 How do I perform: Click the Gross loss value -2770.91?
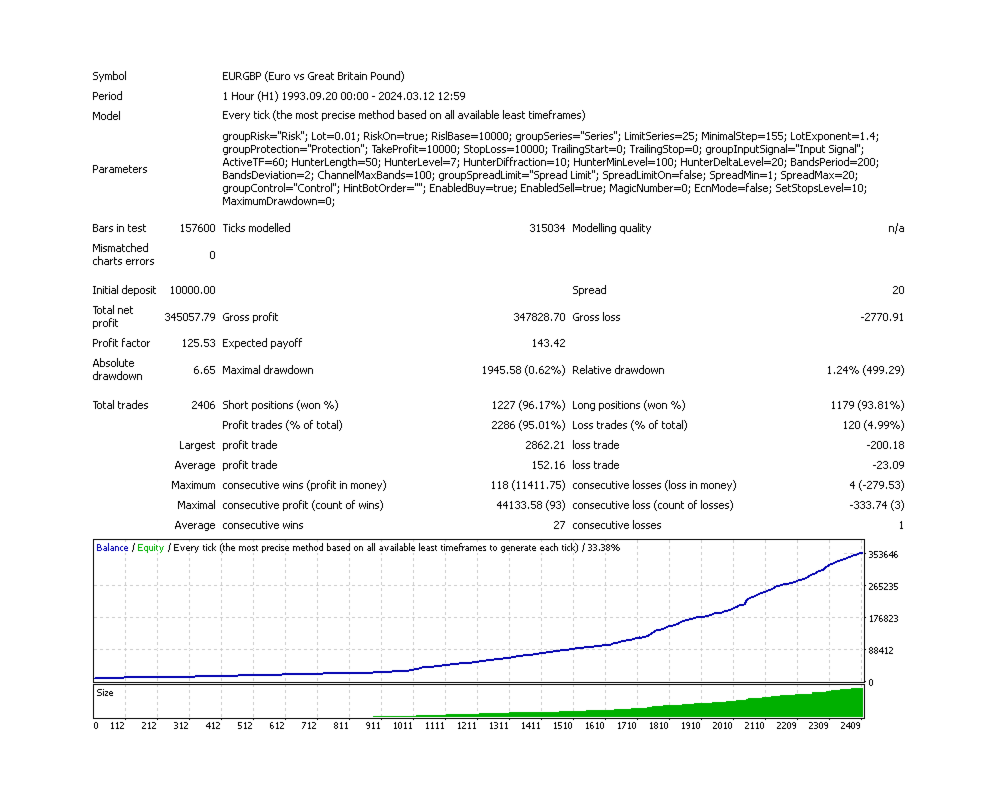[881, 317]
